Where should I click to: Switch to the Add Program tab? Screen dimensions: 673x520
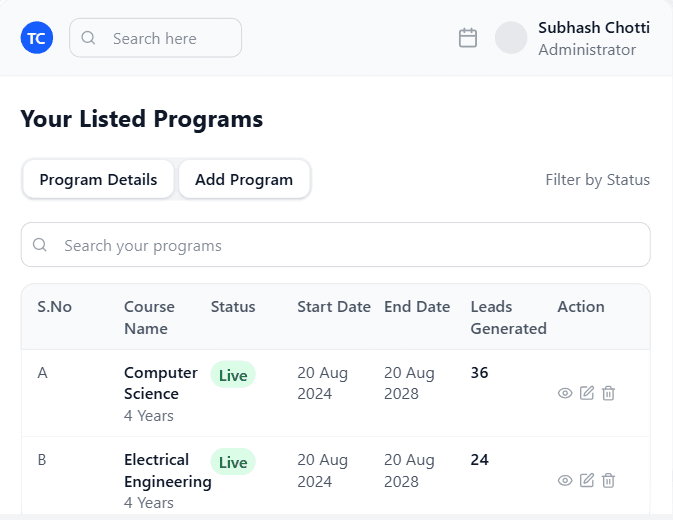pos(244,180)
